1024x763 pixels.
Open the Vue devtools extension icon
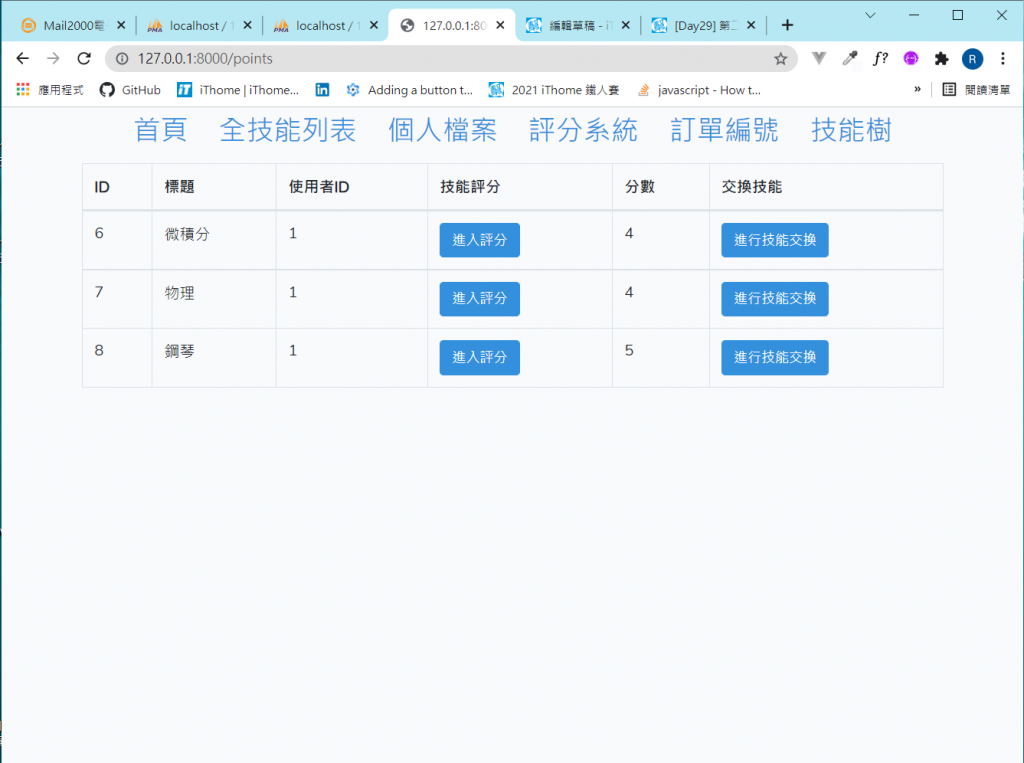click(x=819, y=59)
